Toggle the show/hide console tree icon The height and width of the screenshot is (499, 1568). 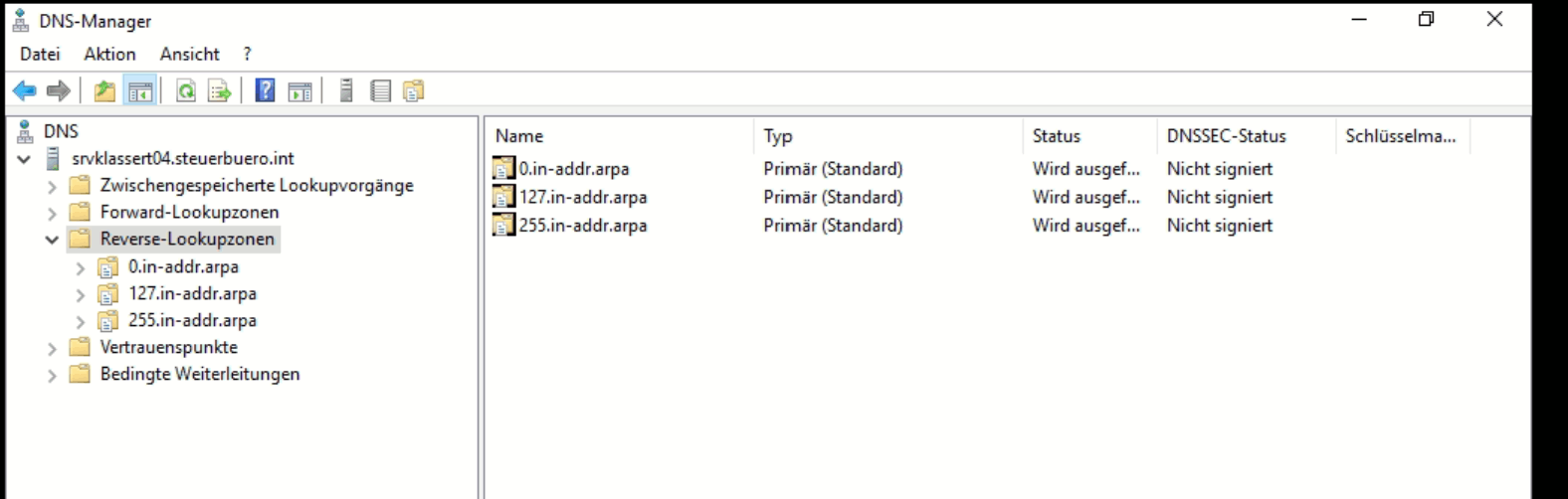click(140, 91)
